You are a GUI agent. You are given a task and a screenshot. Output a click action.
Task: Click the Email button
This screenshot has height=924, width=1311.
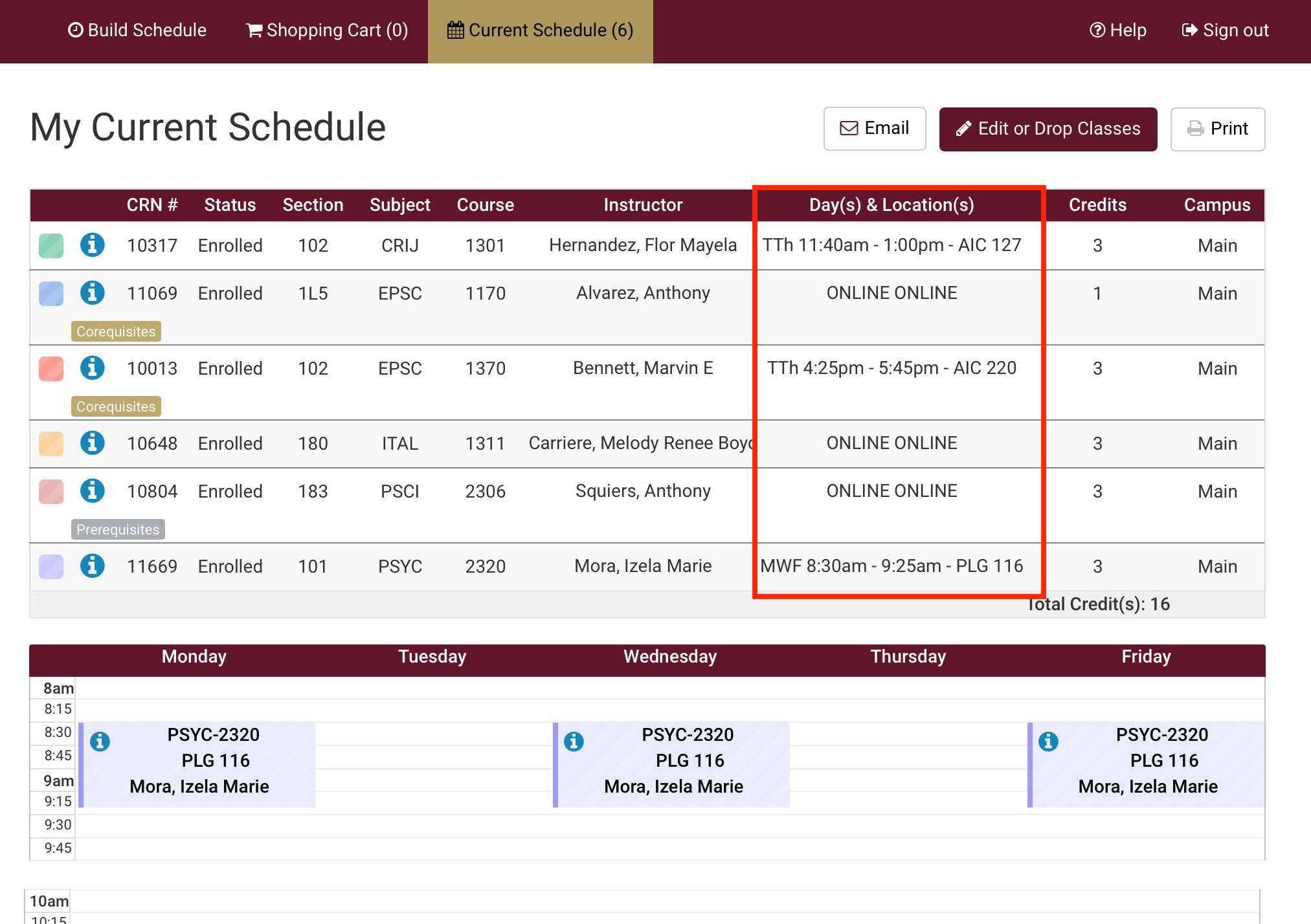click(874, 129)
